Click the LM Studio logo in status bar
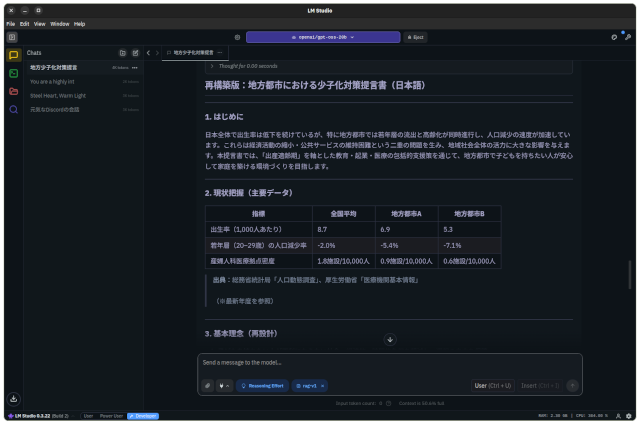640x425 pixels. click(11, 416)
